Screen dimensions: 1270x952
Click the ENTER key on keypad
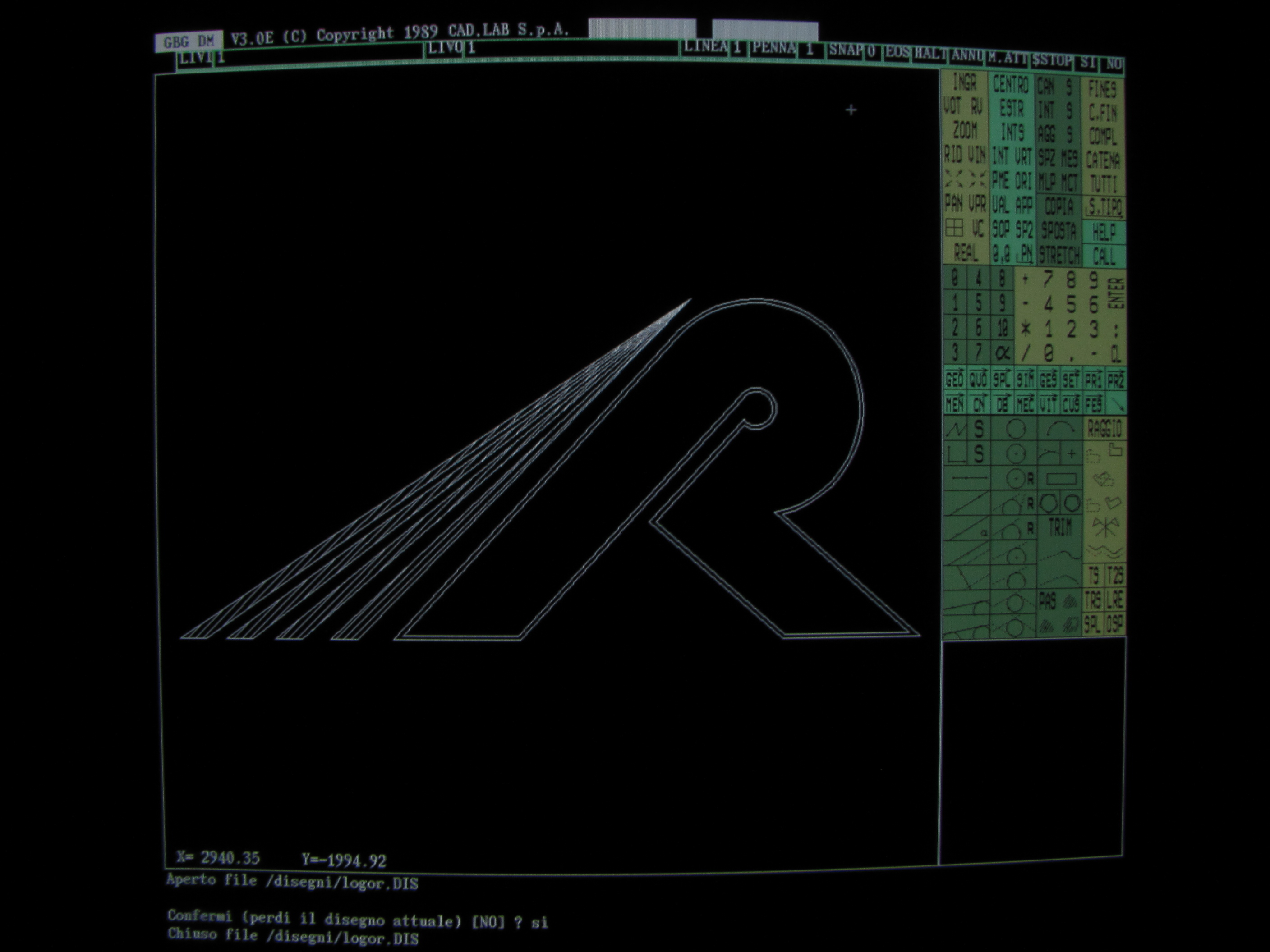click(x=1116, y=294)
